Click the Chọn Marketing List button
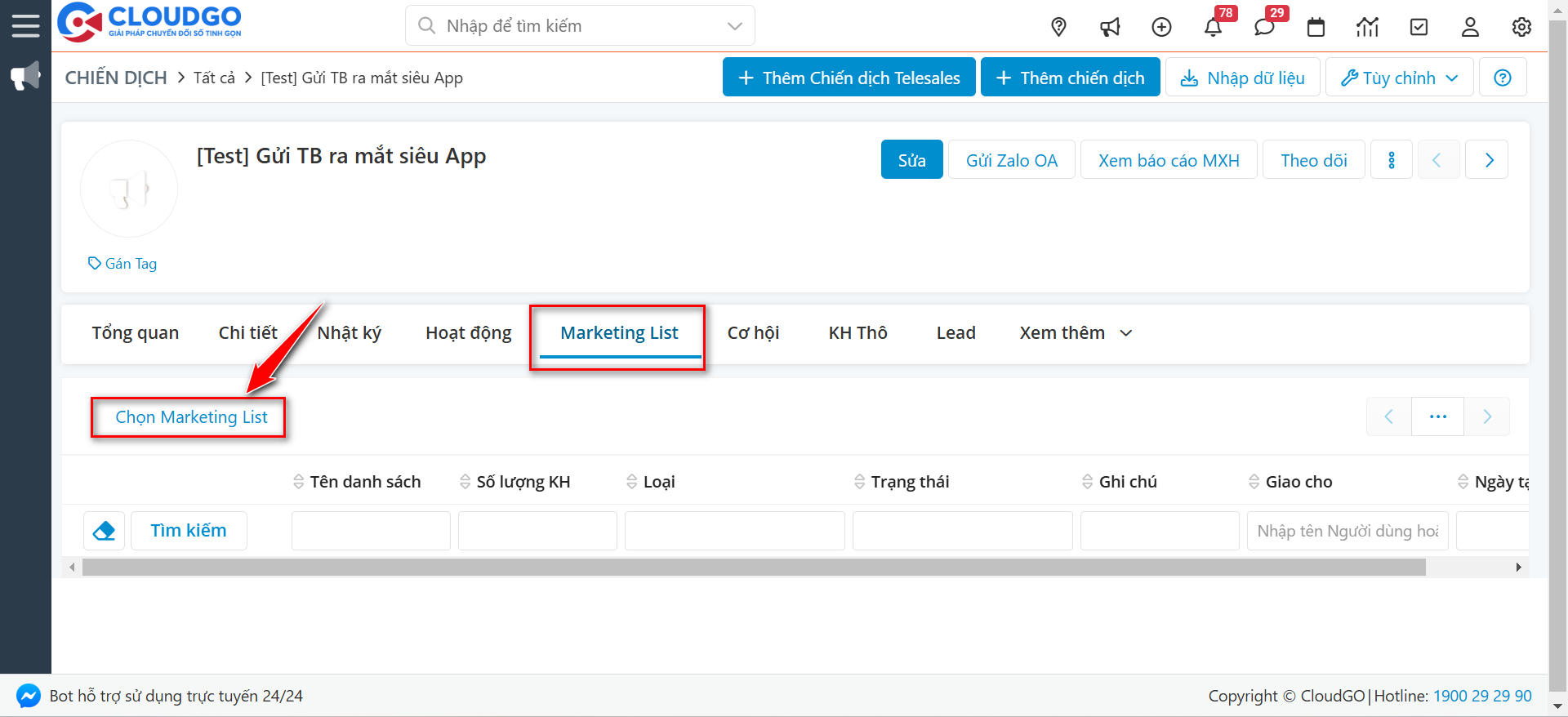Screen dimensions: 1568x717 [191, 417]
